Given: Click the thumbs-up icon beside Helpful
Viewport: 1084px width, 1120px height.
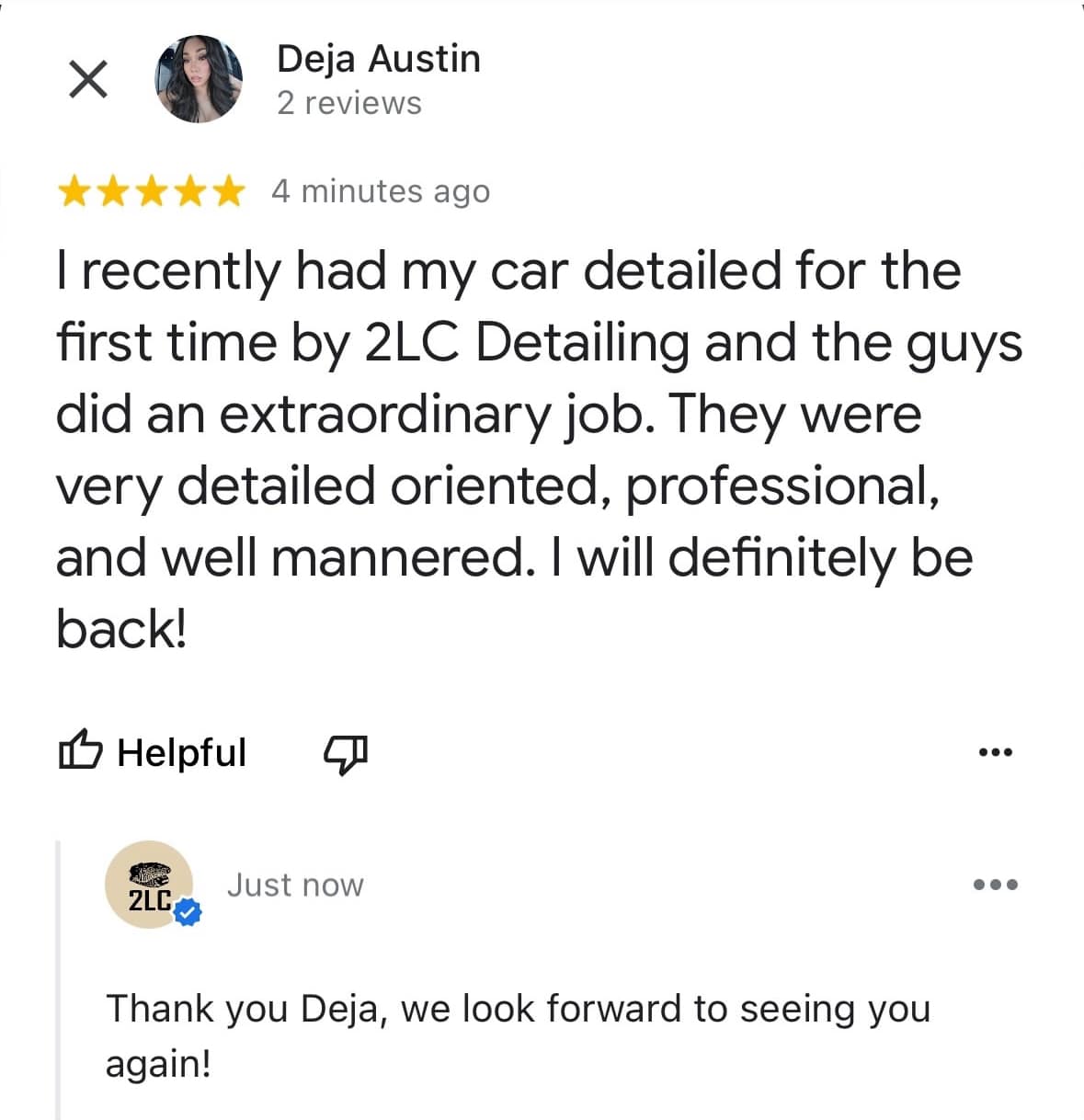Looking at the screenshot, I should click(x=78, y=751).
